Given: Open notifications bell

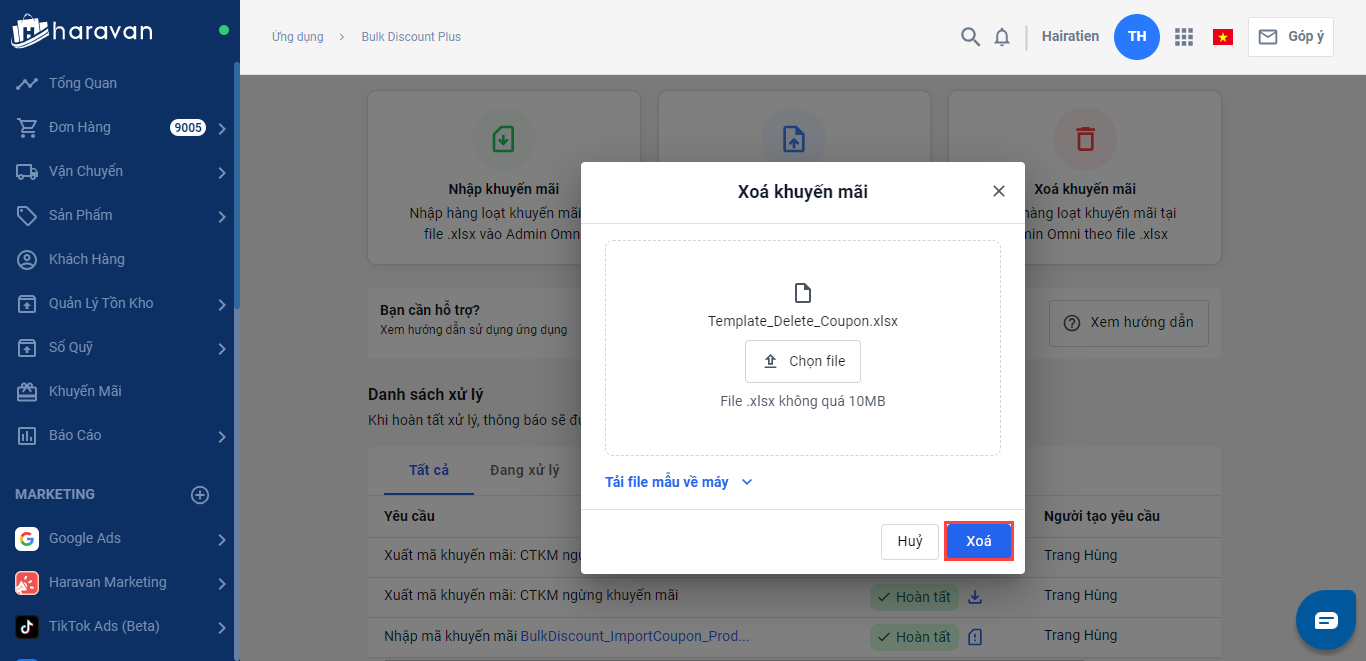Looking at the screenshot, I should pyautogui.click(x=1002, y=37).
